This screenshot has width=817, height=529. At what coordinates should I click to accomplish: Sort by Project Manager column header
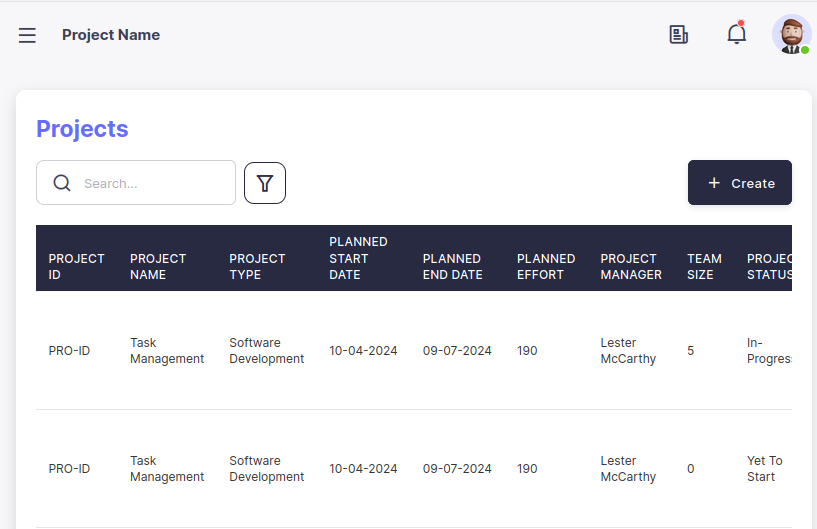point(631,266)
